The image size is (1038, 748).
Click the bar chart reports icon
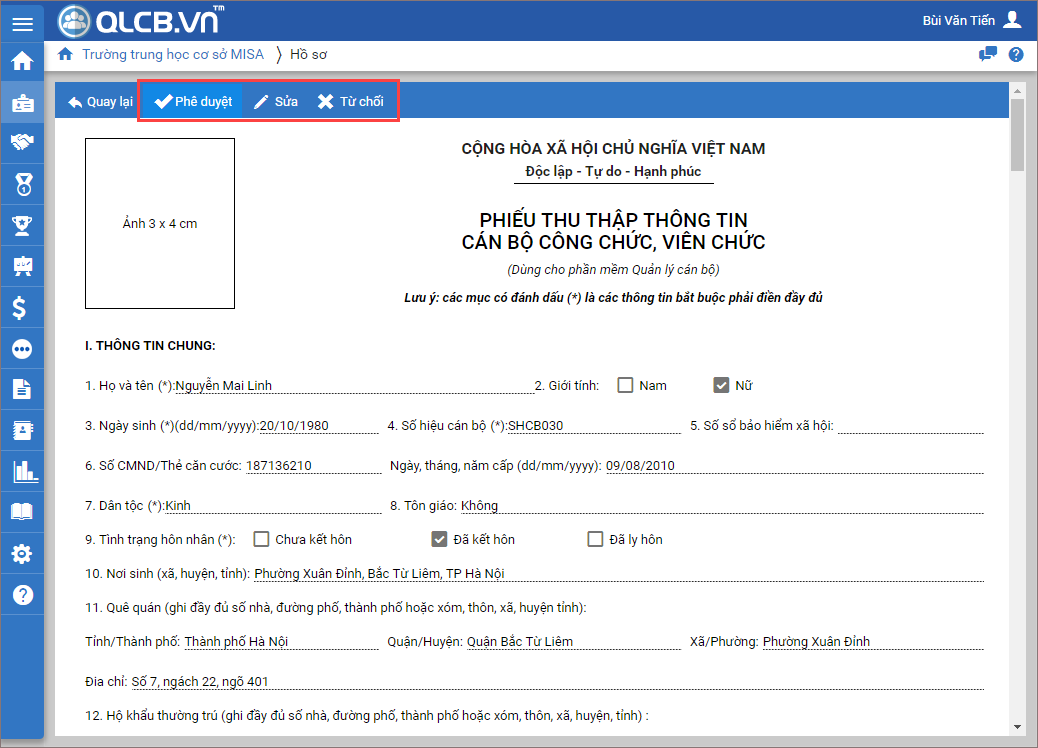[21, 471]
